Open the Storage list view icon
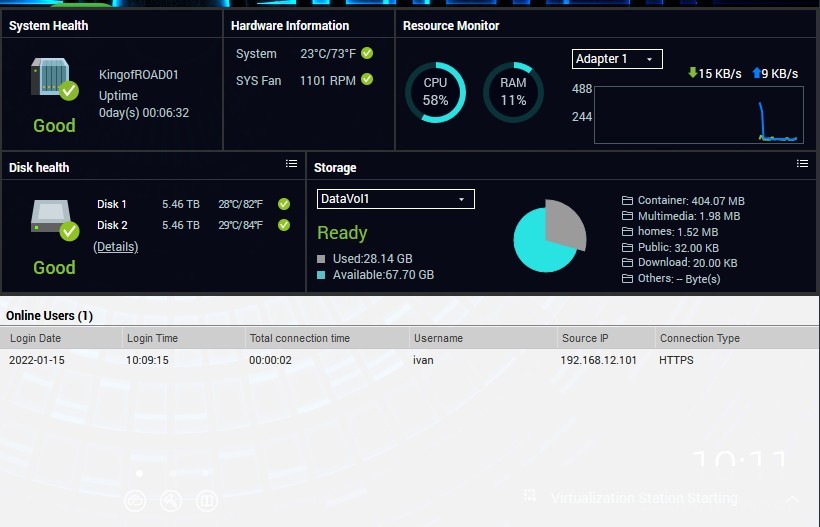Viewport: 820px width, 527px height. tap(802, 164)
